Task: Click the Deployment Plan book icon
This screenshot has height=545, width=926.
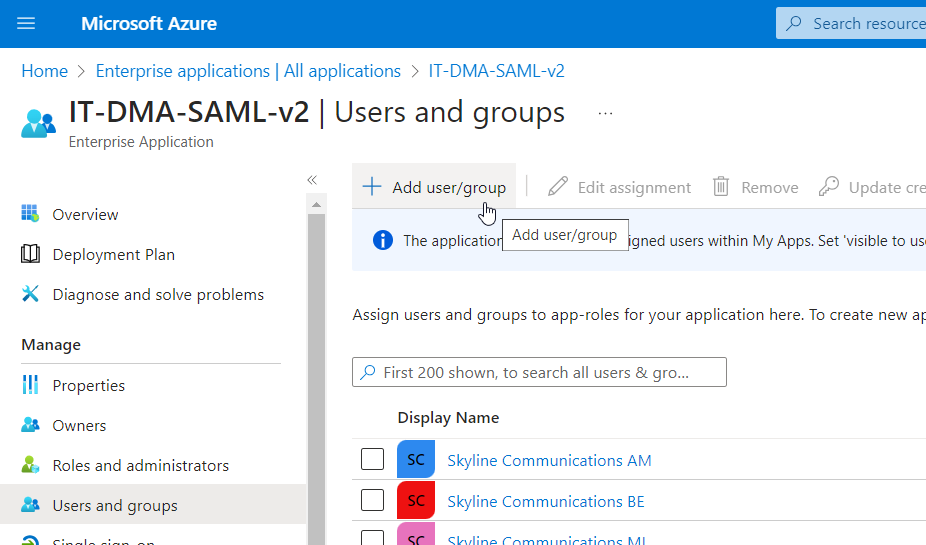Action: coord(30,254)
